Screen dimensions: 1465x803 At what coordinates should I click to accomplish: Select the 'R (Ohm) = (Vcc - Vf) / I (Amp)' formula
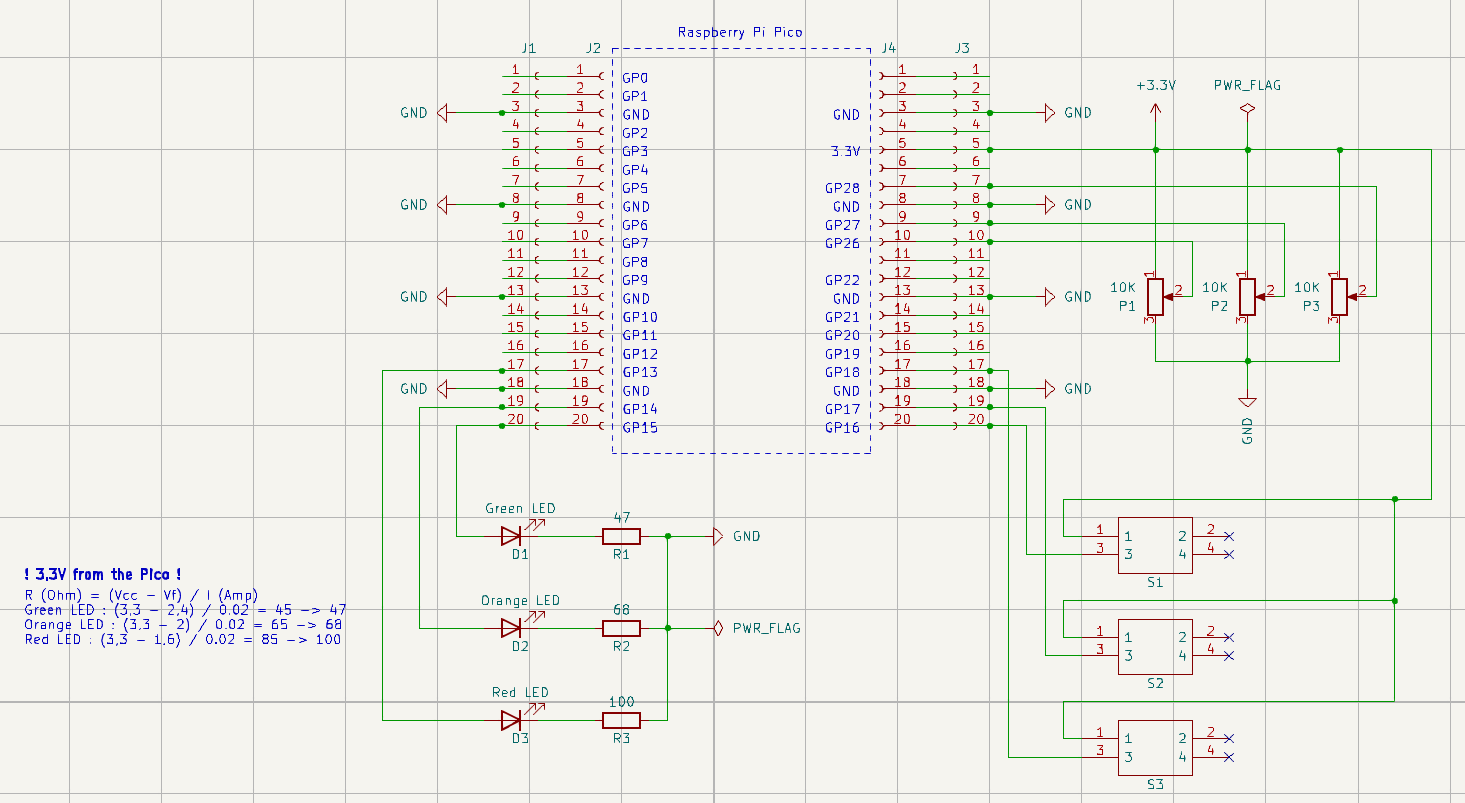click(141, 595)
